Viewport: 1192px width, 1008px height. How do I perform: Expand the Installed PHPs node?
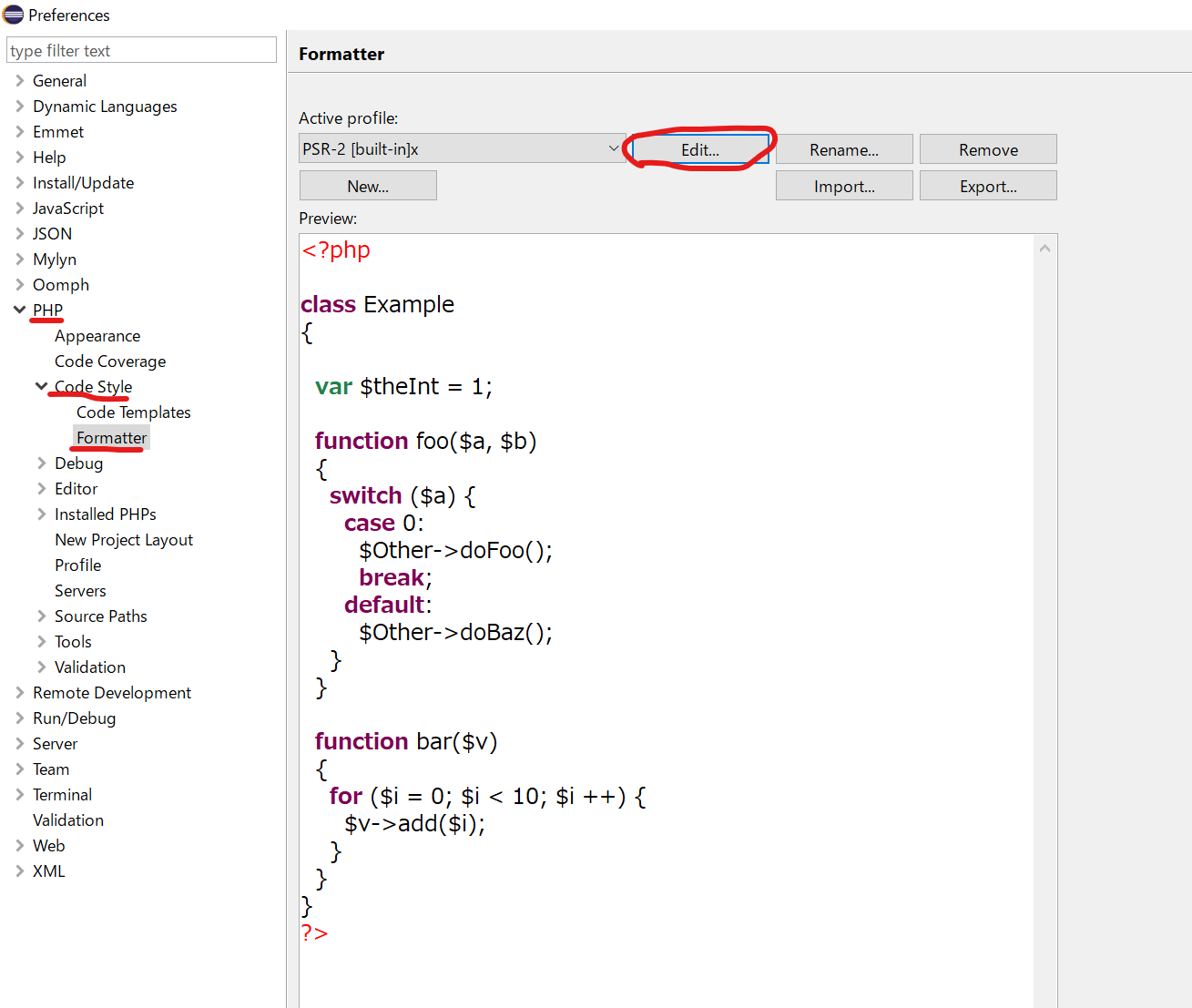(41, 514)
